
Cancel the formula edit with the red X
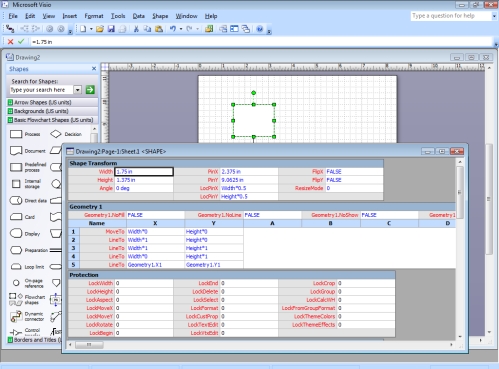pyautogui.click(x=10, y=42)
